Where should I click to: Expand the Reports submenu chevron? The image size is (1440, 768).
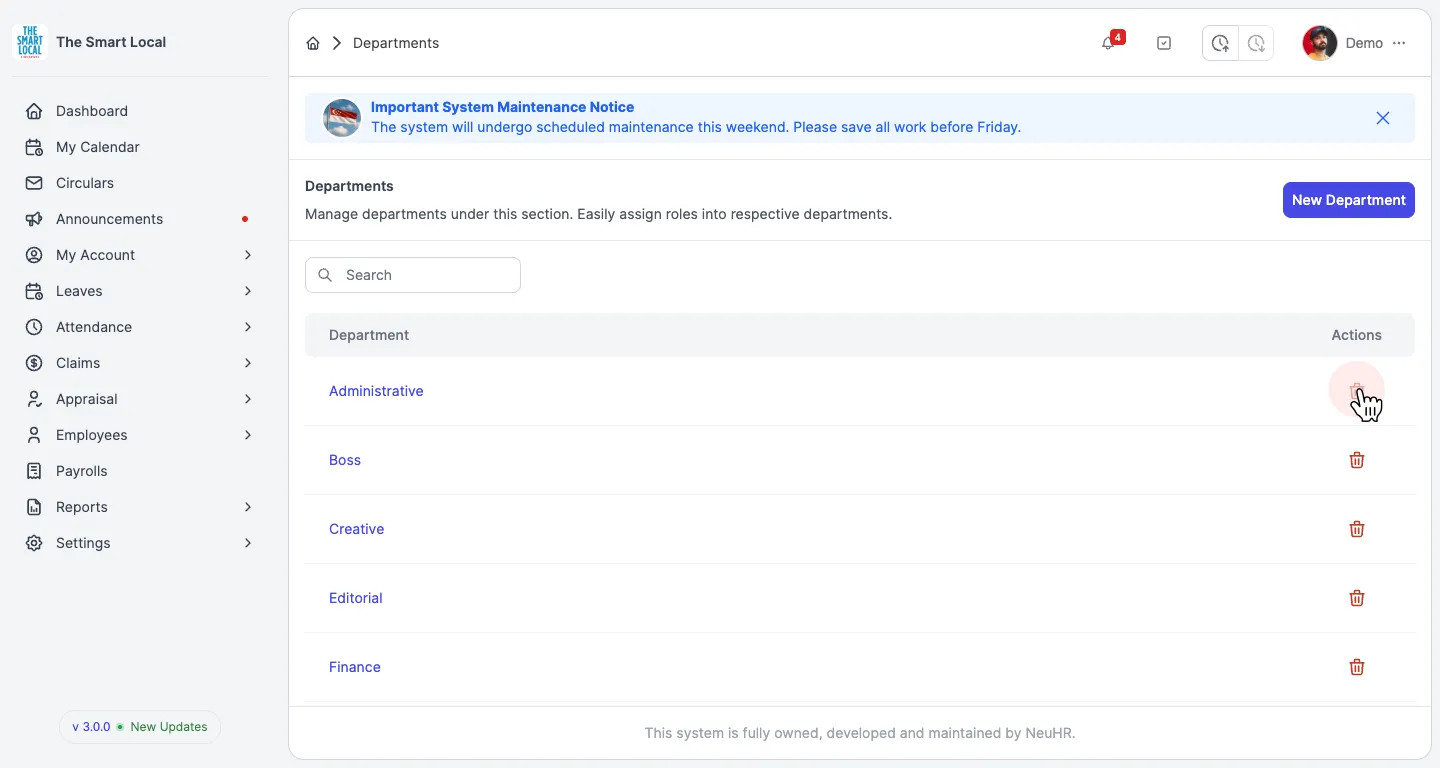click(x=248, y=507)
